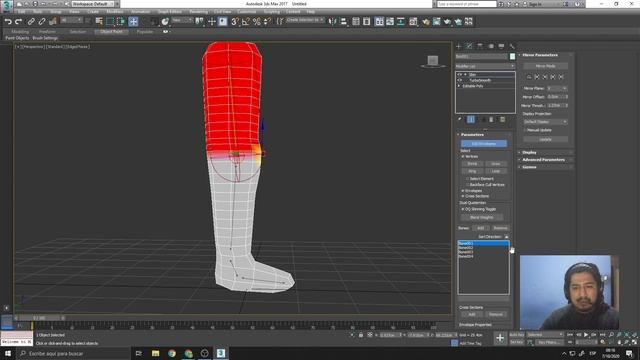Click the Add button next to Bones

pos(480,228)
